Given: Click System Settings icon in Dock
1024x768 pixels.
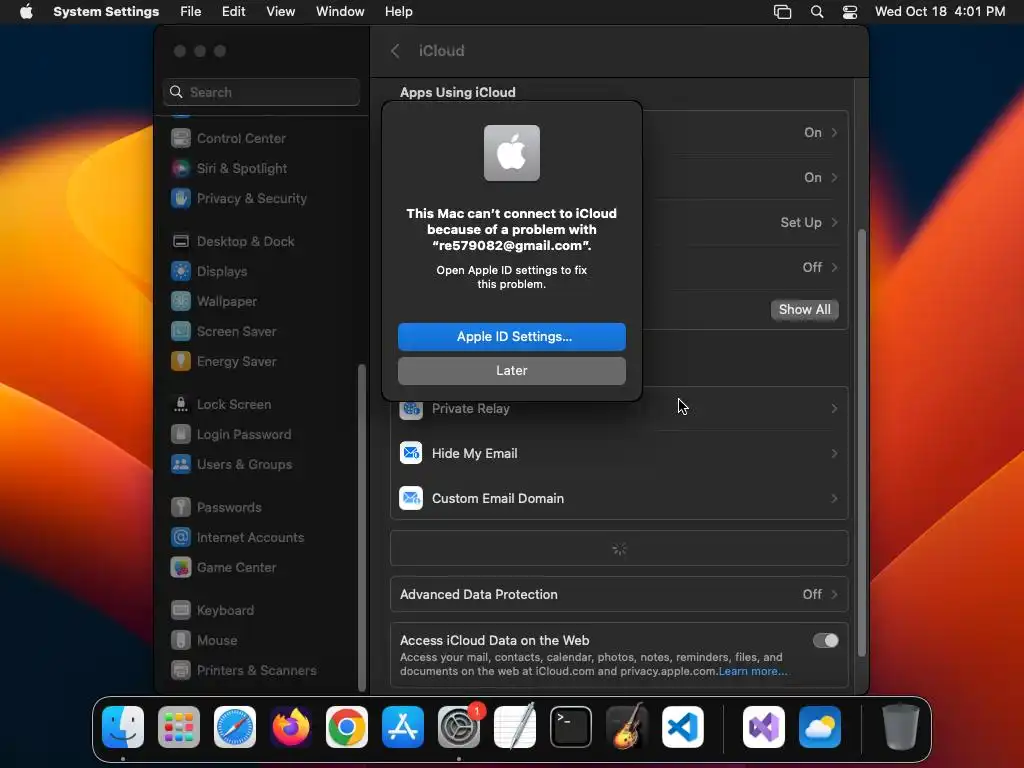Looking at the screenshot, I should point(459,727).
